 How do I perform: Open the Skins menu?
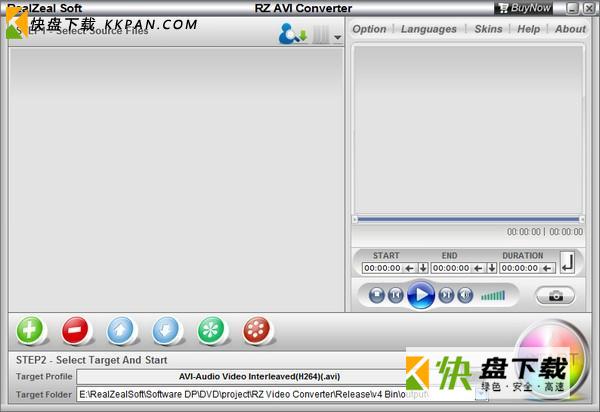click(x=488, y=29)
